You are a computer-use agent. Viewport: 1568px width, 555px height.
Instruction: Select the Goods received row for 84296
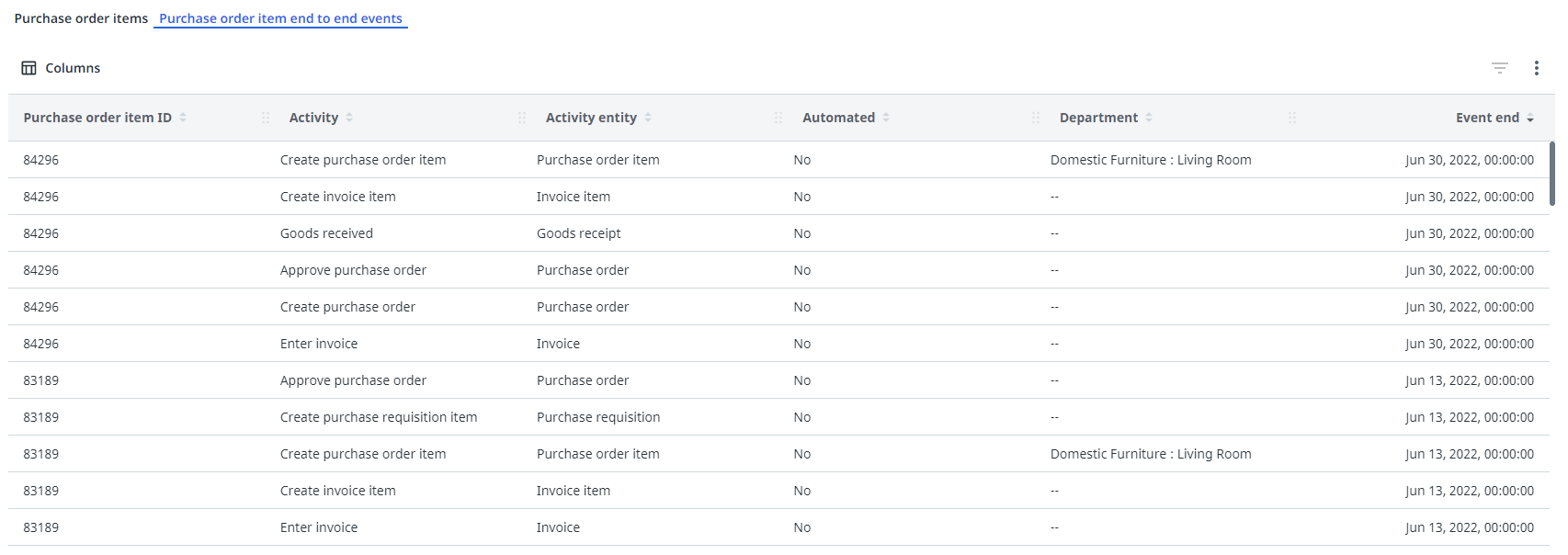(x=326, y=233)
